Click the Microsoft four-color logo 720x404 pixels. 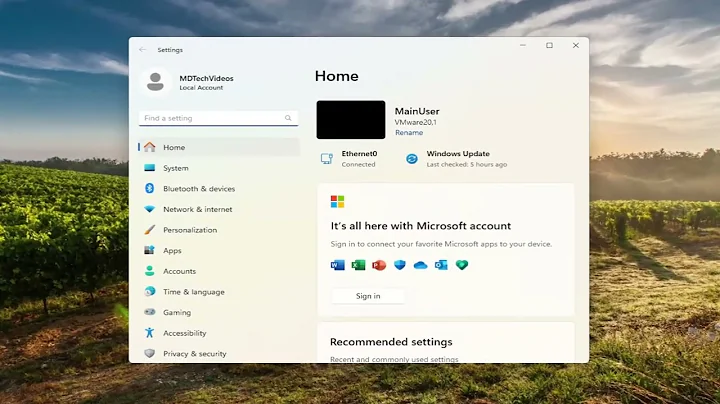338,202
